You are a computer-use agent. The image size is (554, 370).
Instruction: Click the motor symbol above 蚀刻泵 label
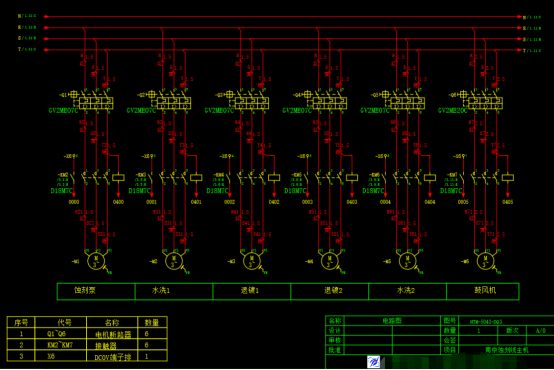click(96, 262)
